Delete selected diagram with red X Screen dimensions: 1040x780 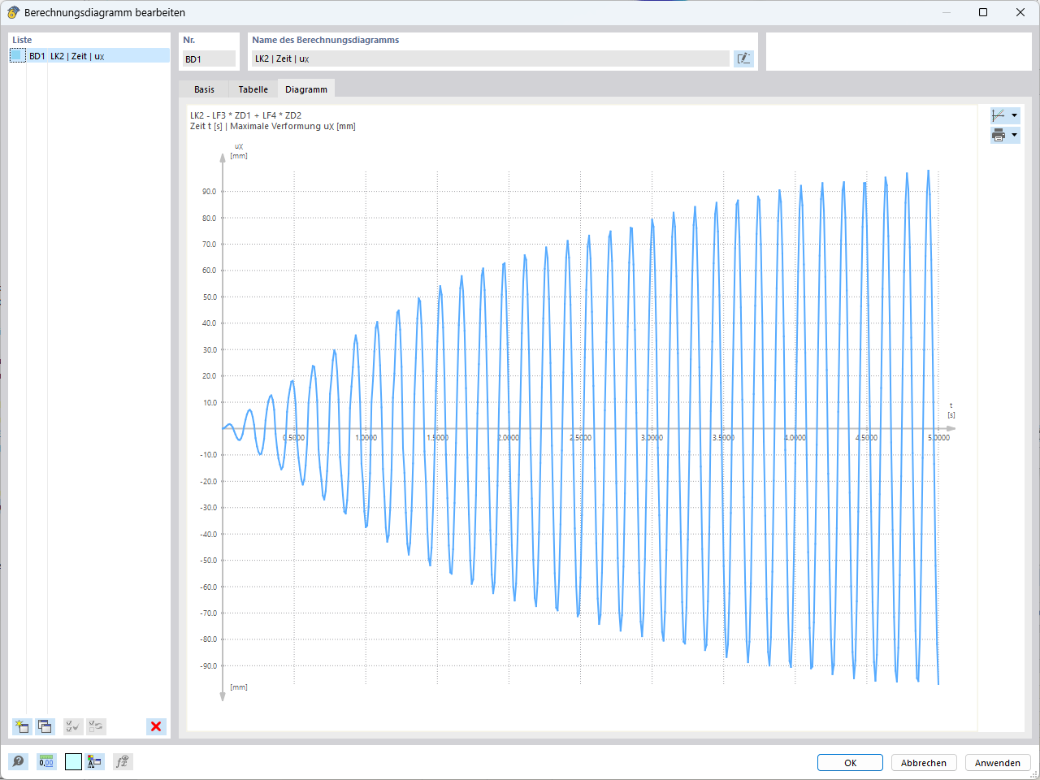pyautogui.click(x=156, y=726)
